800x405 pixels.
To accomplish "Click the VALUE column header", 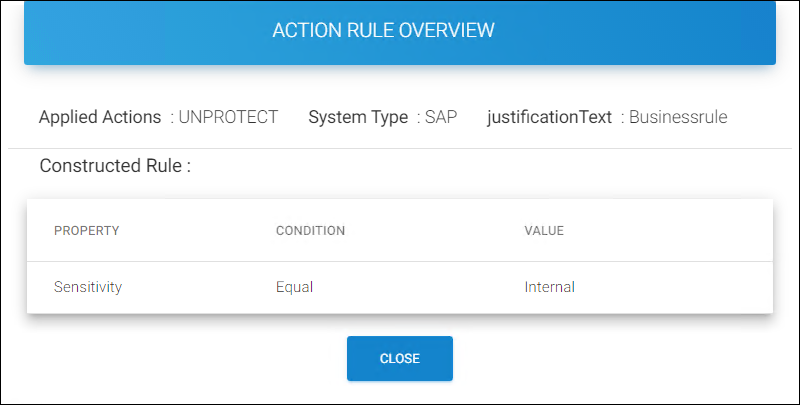I will point(544,231).
